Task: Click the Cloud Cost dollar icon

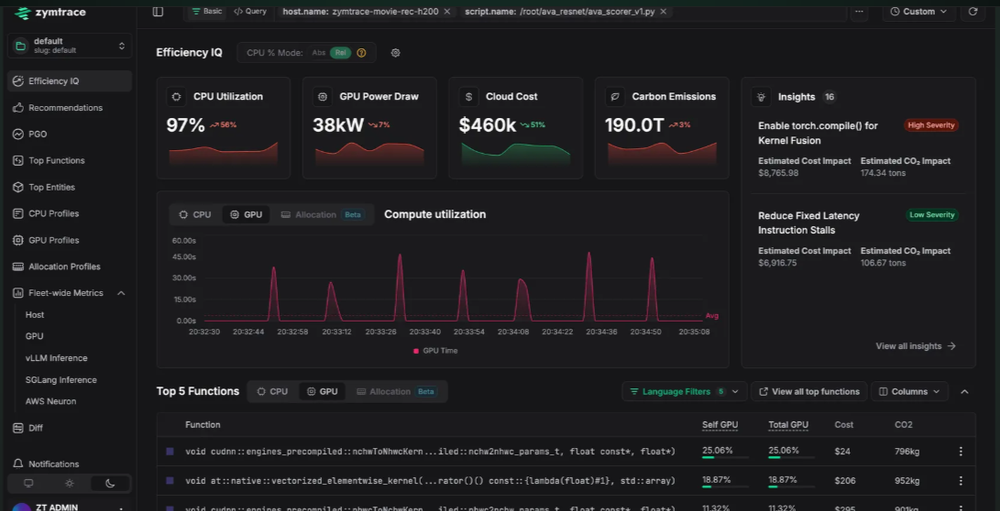Action: [x=469, y=96]
